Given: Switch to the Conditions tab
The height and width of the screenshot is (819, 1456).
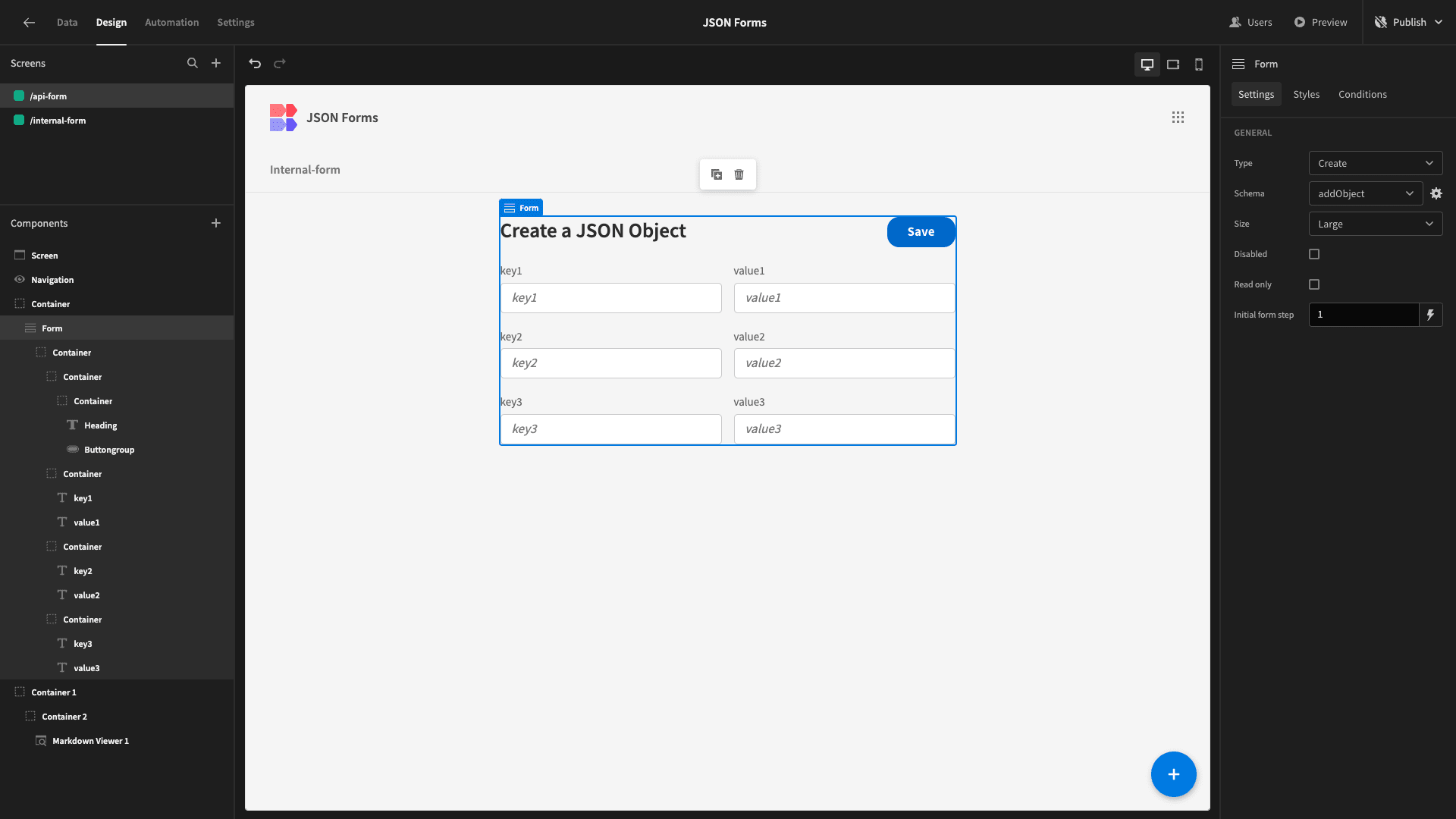Looking at the screenshot, I should pyautogui.click(x=1362, y=95).
